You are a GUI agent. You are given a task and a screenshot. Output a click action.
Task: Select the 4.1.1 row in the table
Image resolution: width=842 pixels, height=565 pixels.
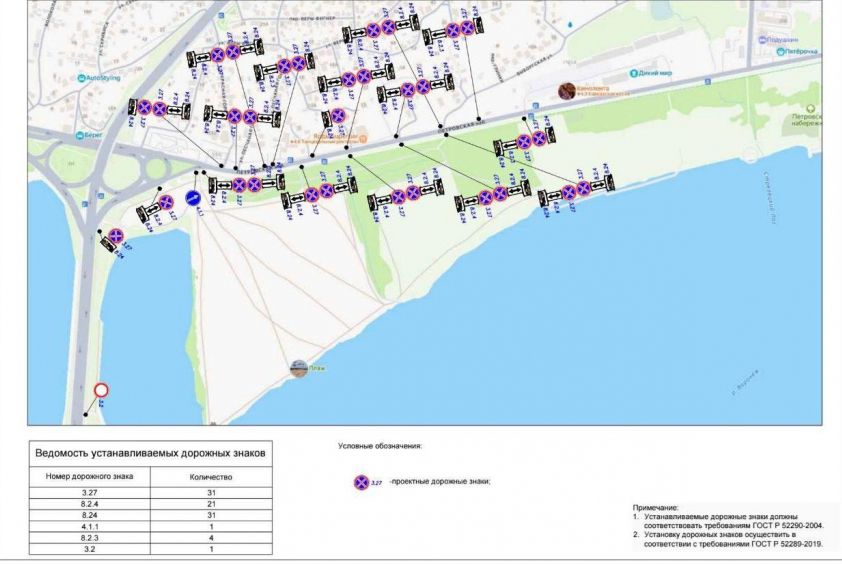pyautogui.click(x=150, y=526)
